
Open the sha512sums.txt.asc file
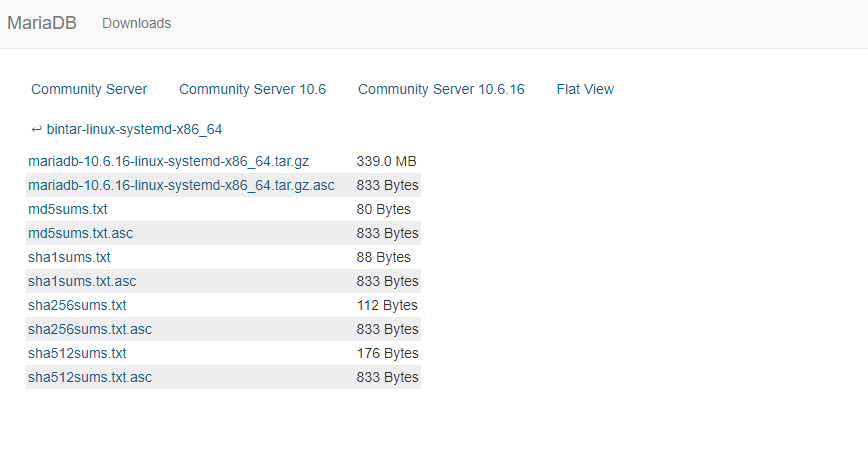point(90,377)
